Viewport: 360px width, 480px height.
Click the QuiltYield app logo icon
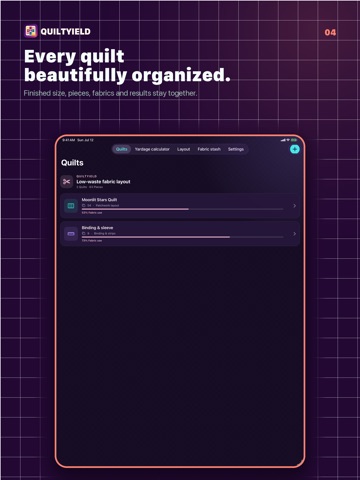click(x=31, y=31)
